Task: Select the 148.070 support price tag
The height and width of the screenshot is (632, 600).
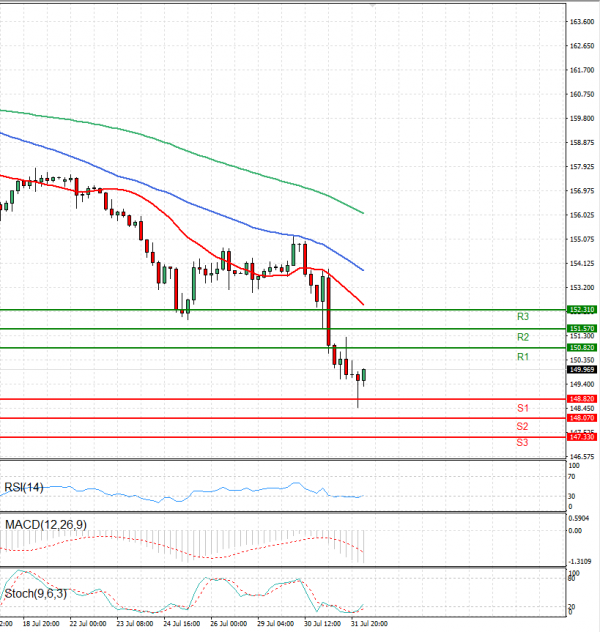Action: [582, 418]
